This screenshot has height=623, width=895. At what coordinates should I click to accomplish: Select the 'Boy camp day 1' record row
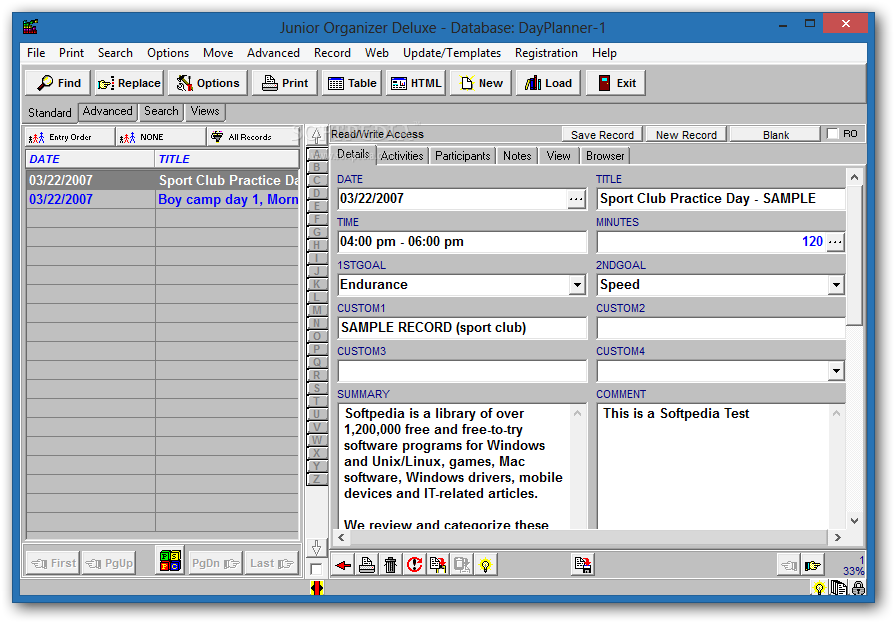163,200
